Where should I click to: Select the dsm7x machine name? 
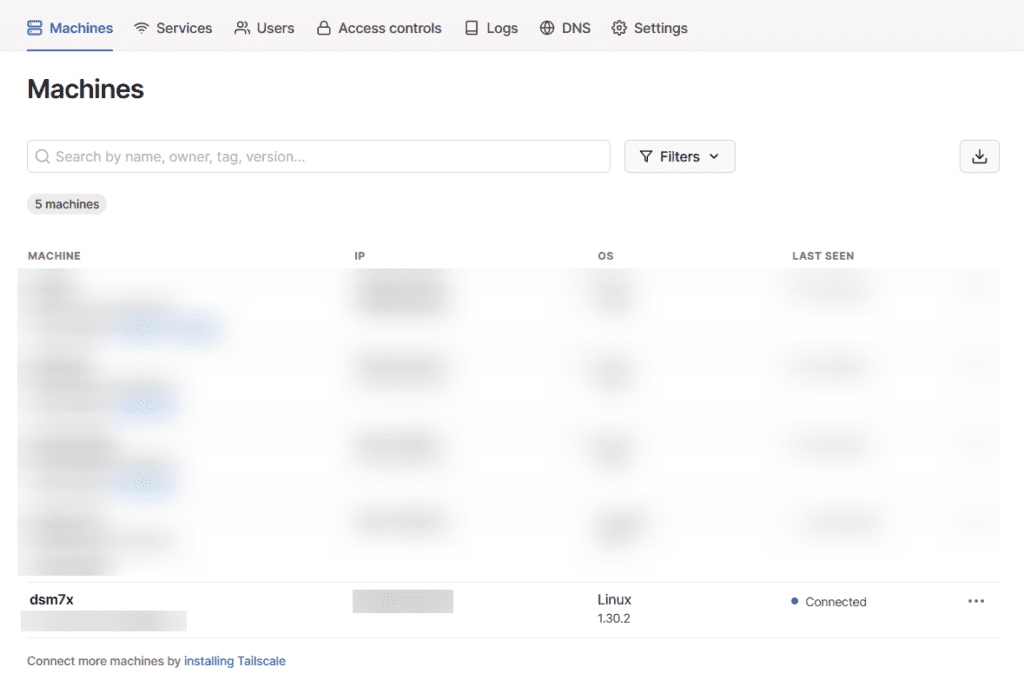(x=52, y=600)
